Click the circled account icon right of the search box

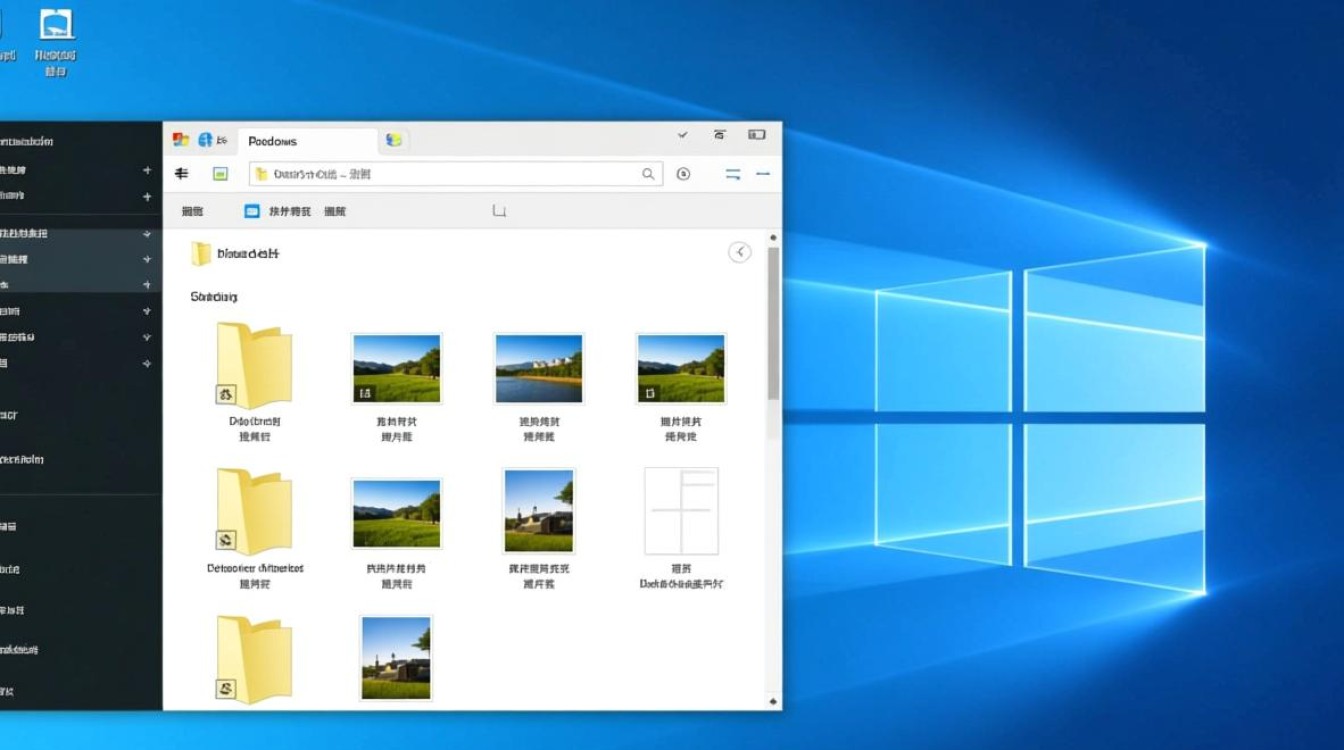coord(684,173)
